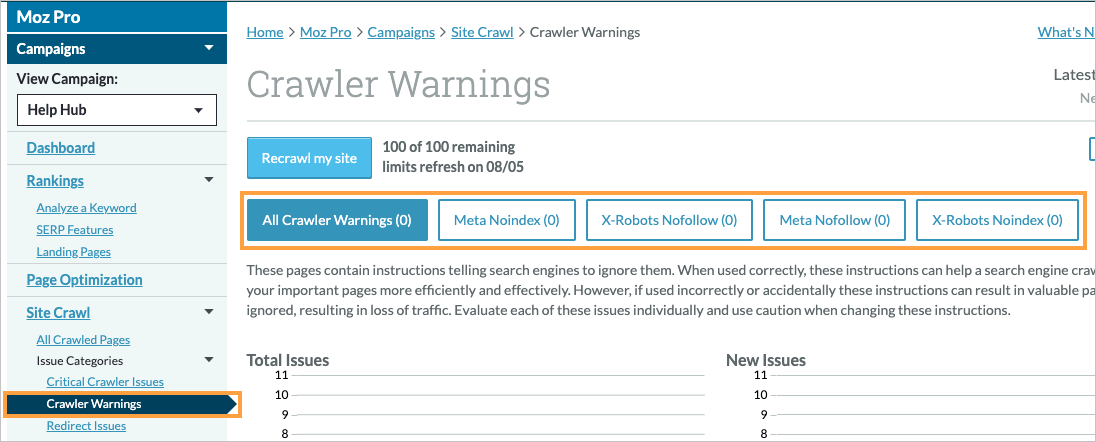Select Critical Crawler Issues
This screenshot has height=442, width=1096.
pyautogui.click(x=105, y=382)
